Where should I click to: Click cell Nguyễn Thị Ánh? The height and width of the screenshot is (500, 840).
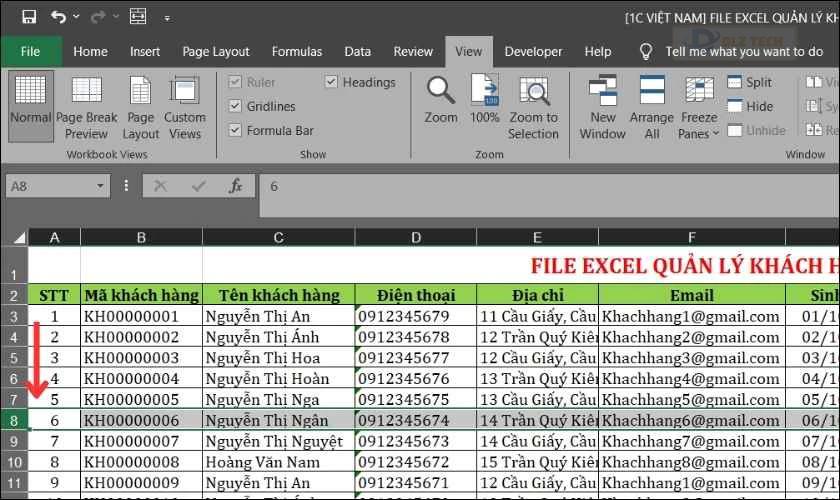click(279, 337)
